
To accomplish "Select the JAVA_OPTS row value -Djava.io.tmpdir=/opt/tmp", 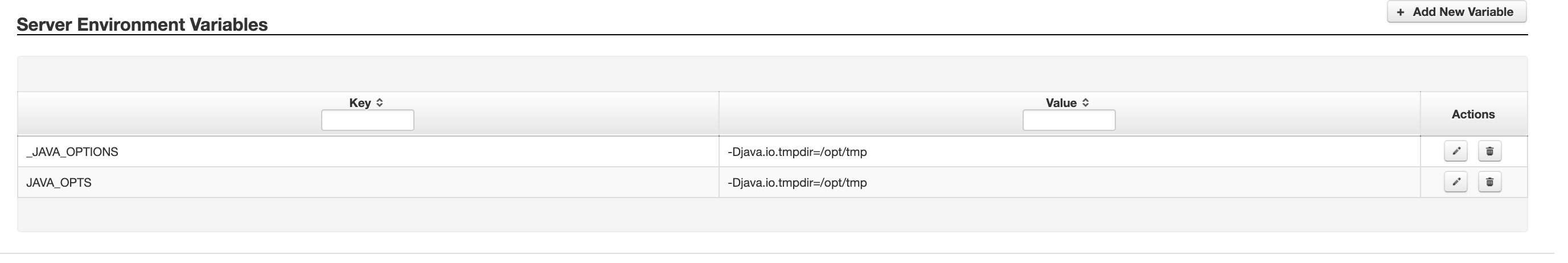I will 797,182.
